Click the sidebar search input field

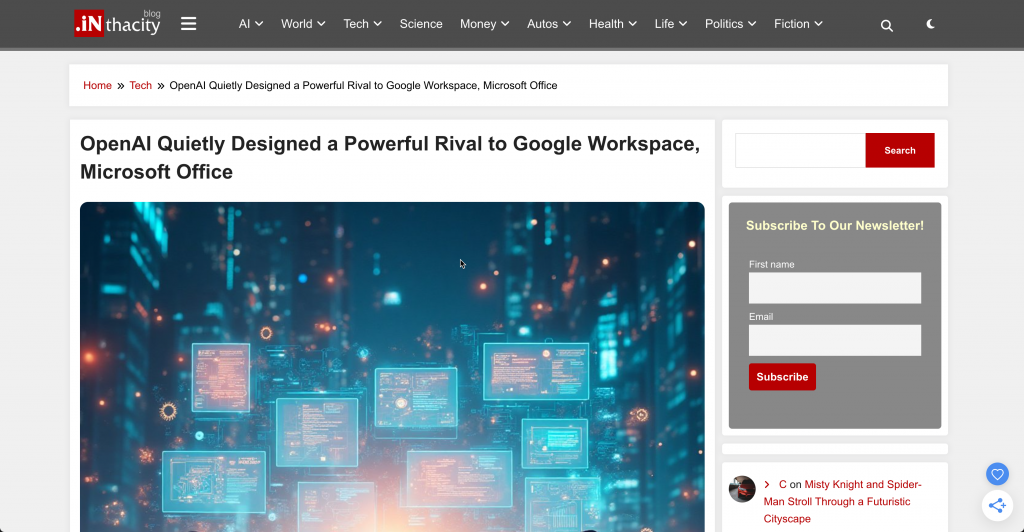800,150
